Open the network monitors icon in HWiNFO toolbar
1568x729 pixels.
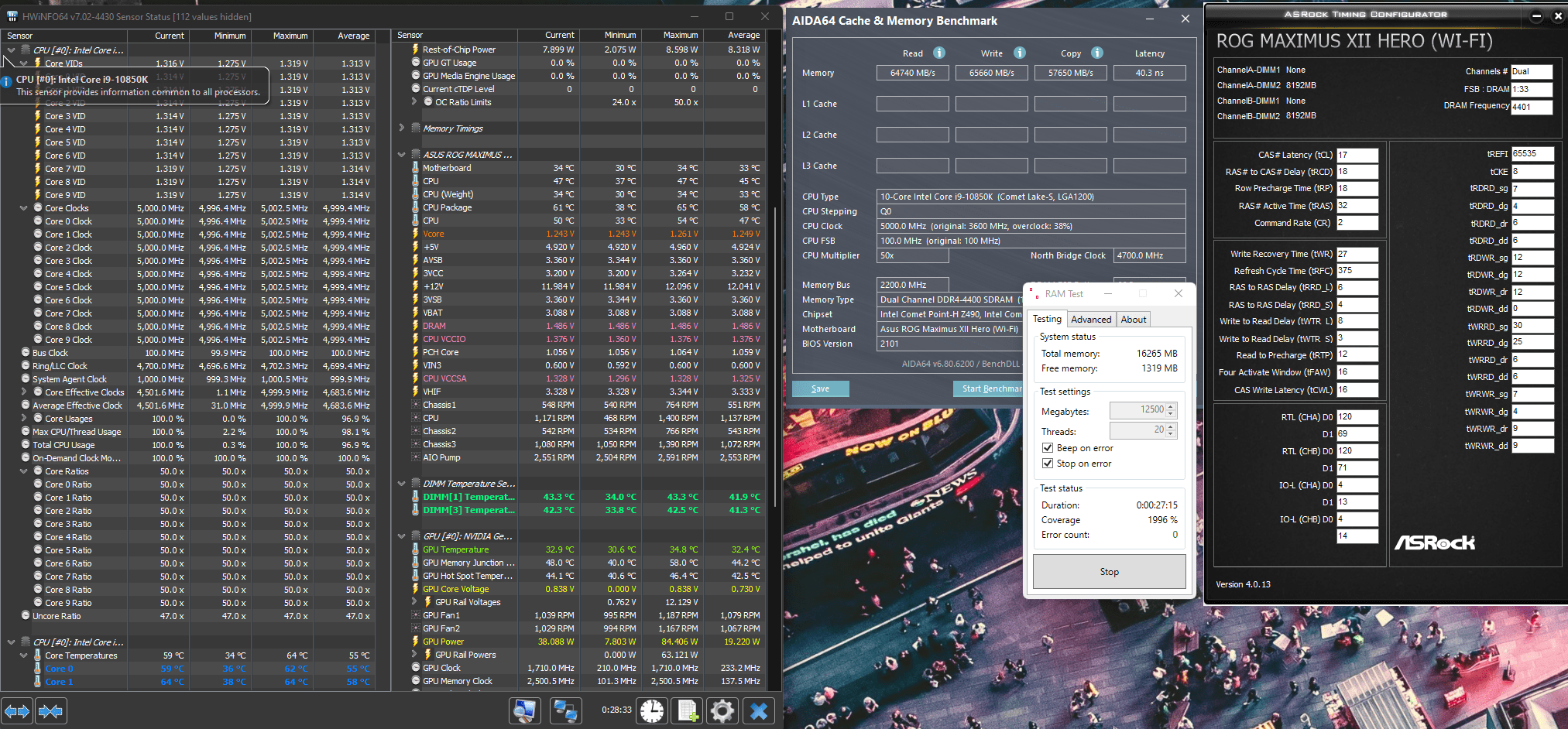pos(565,710)
